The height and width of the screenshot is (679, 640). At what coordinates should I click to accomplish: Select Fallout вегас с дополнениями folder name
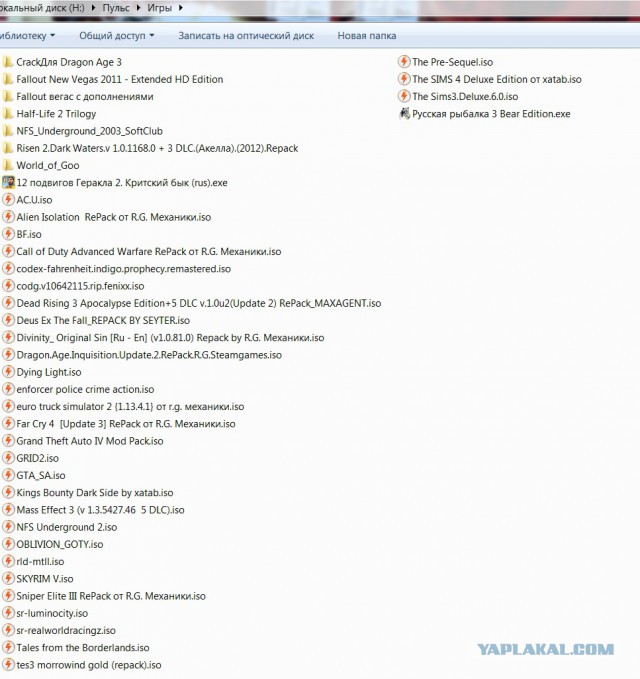pyautogui.click(x=85, y=97)
